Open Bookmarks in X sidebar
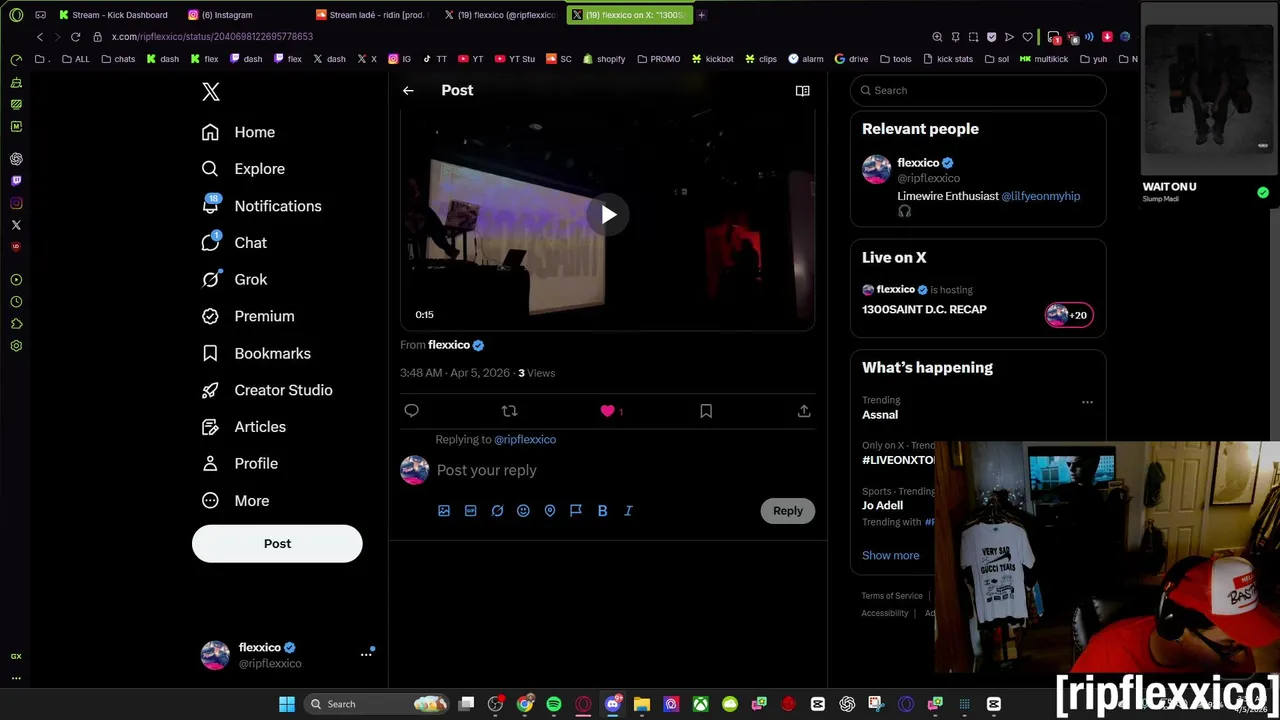 click(x=256, y=353)
